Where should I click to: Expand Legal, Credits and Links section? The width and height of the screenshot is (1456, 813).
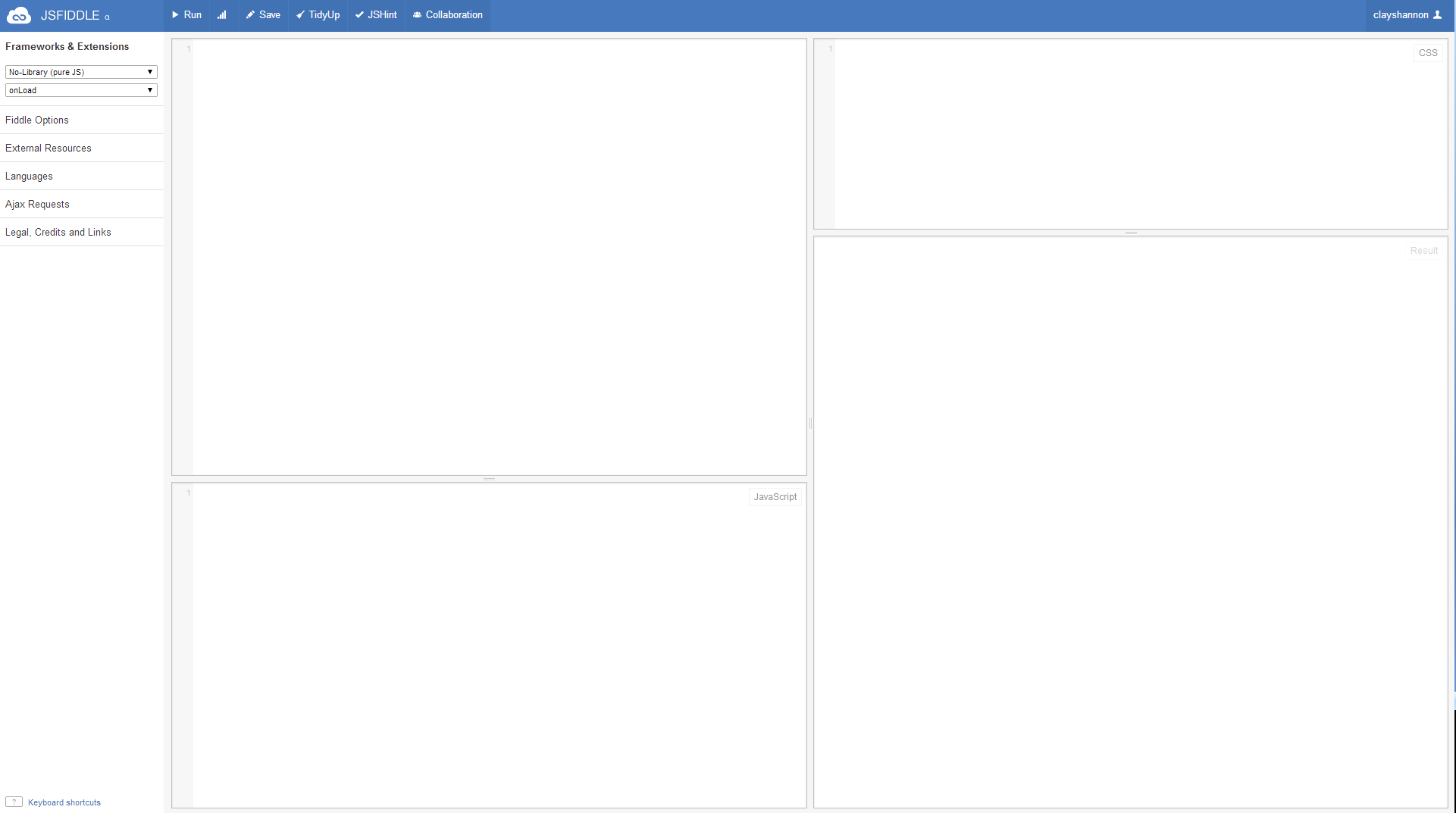[x=82, y=232]
